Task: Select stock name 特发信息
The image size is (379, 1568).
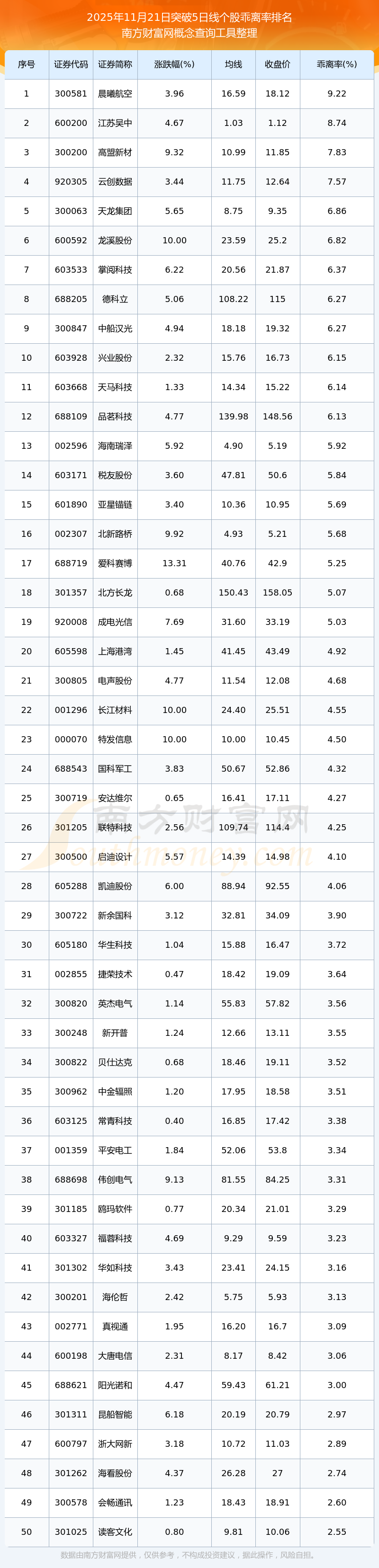Action: (115, 739)
